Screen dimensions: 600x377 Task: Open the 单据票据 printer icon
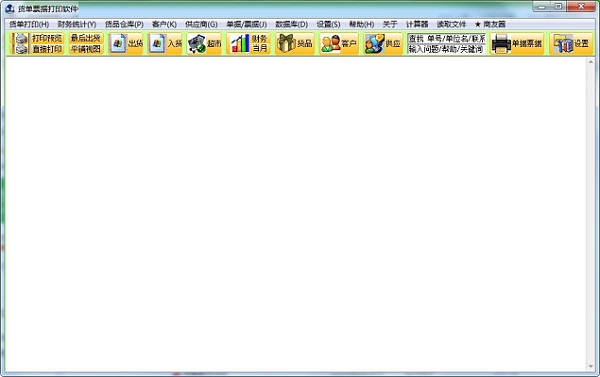(x=517, y=43)
